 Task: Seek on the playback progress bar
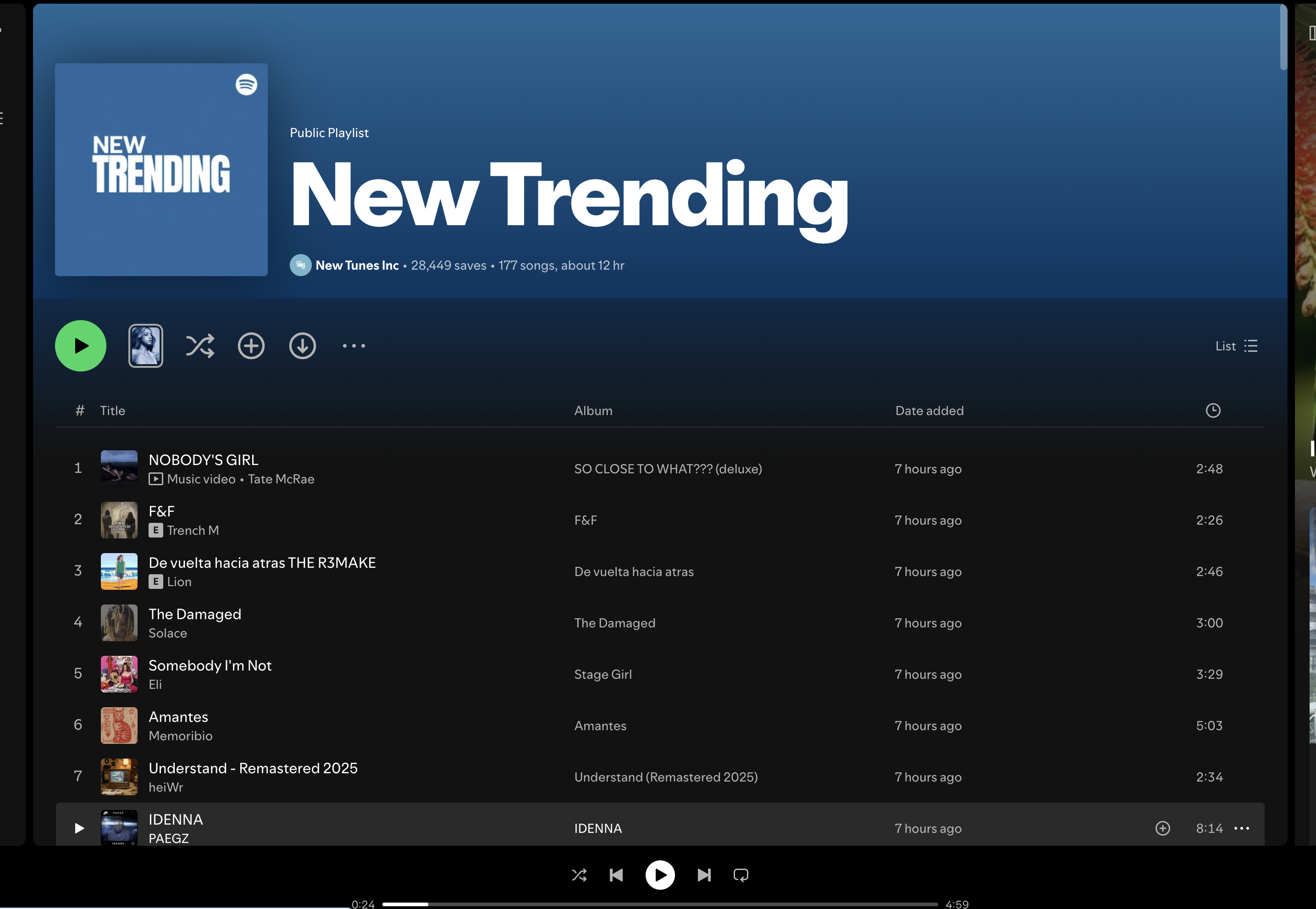(x=660, y=904)
